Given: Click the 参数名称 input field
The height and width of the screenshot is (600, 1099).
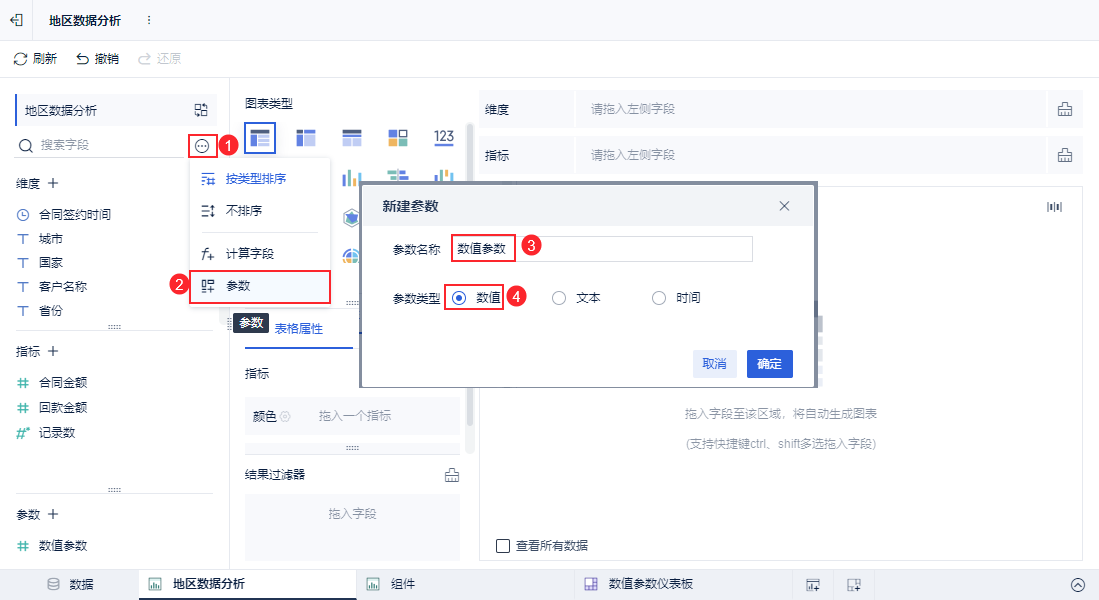Looking at the screenshot, I should click(602, 249).
